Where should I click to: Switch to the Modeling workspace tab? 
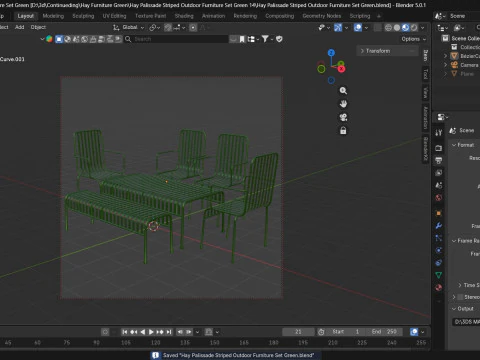pos(53,16)
